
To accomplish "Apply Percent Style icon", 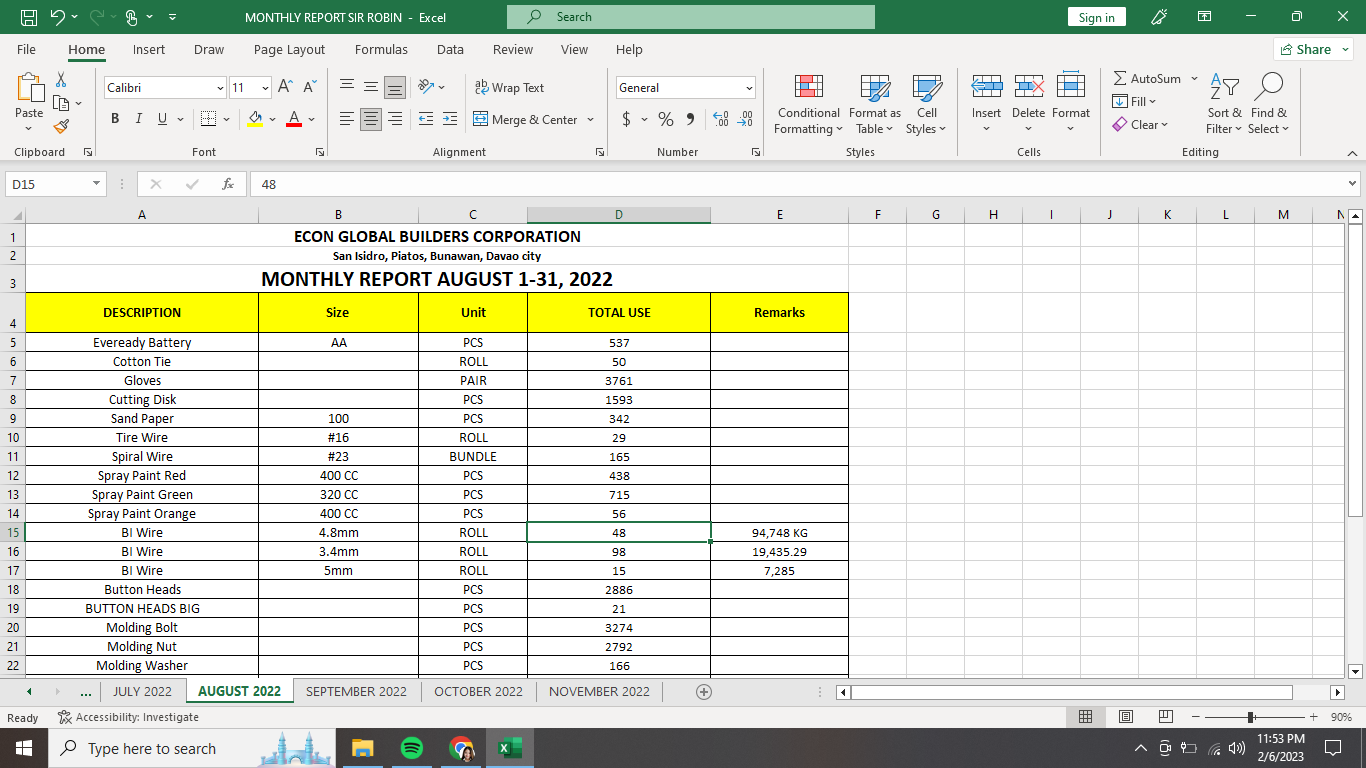I will (666, 119).
